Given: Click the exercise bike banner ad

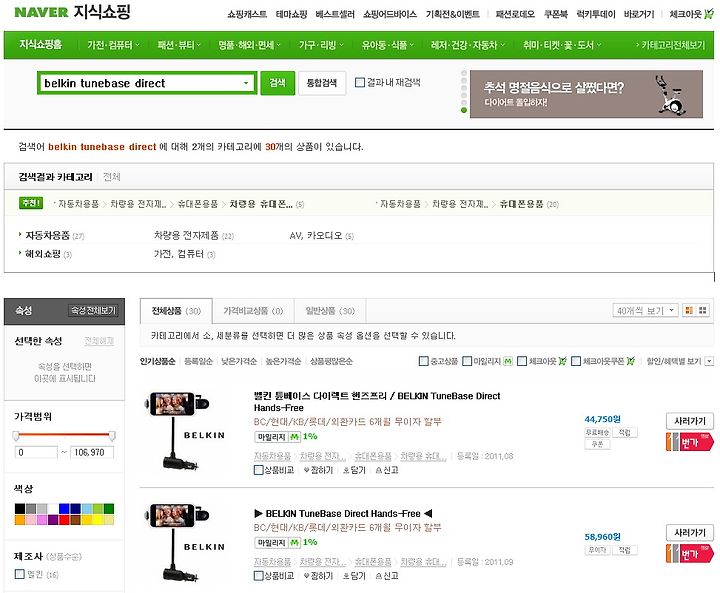Looking at the screenshot, I should tap(586, 94).
